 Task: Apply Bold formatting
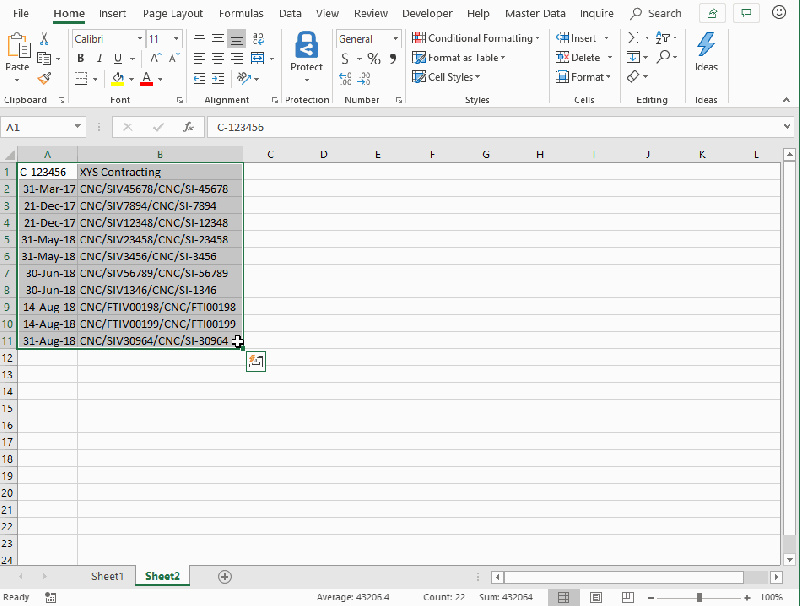pyautogui.click(x=79, y=59)
